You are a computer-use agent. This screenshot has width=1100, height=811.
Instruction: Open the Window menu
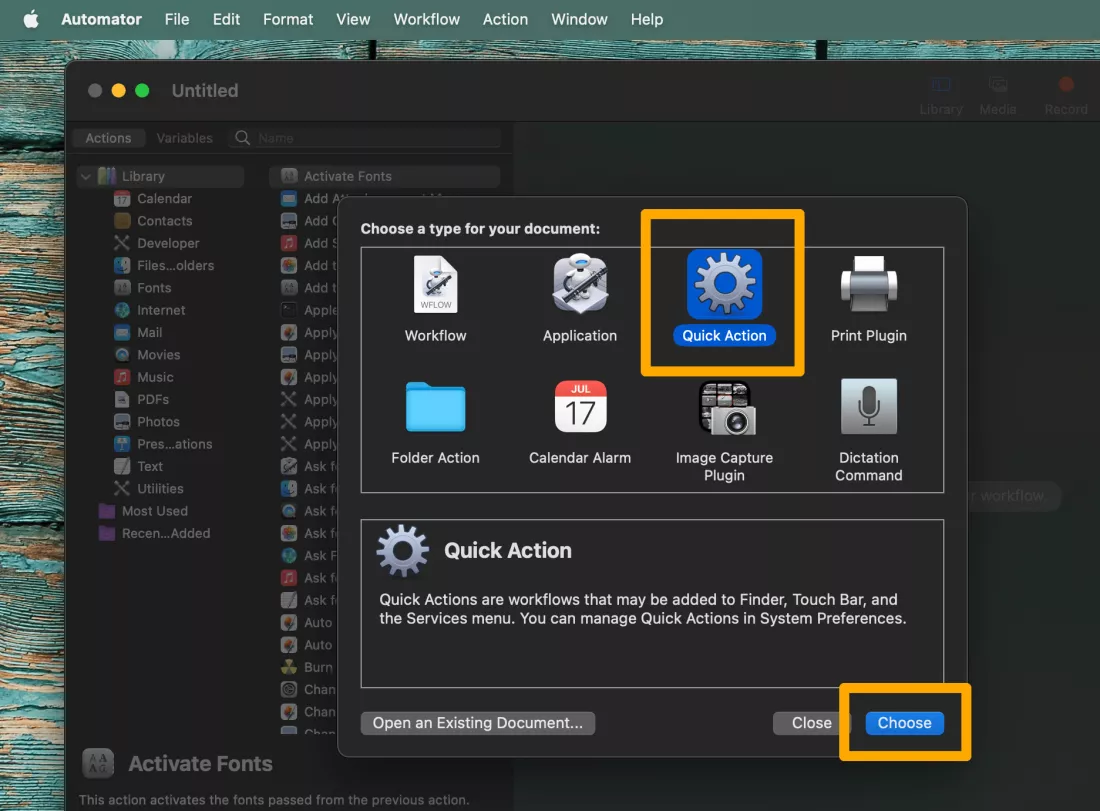click(x=579, y=19)
